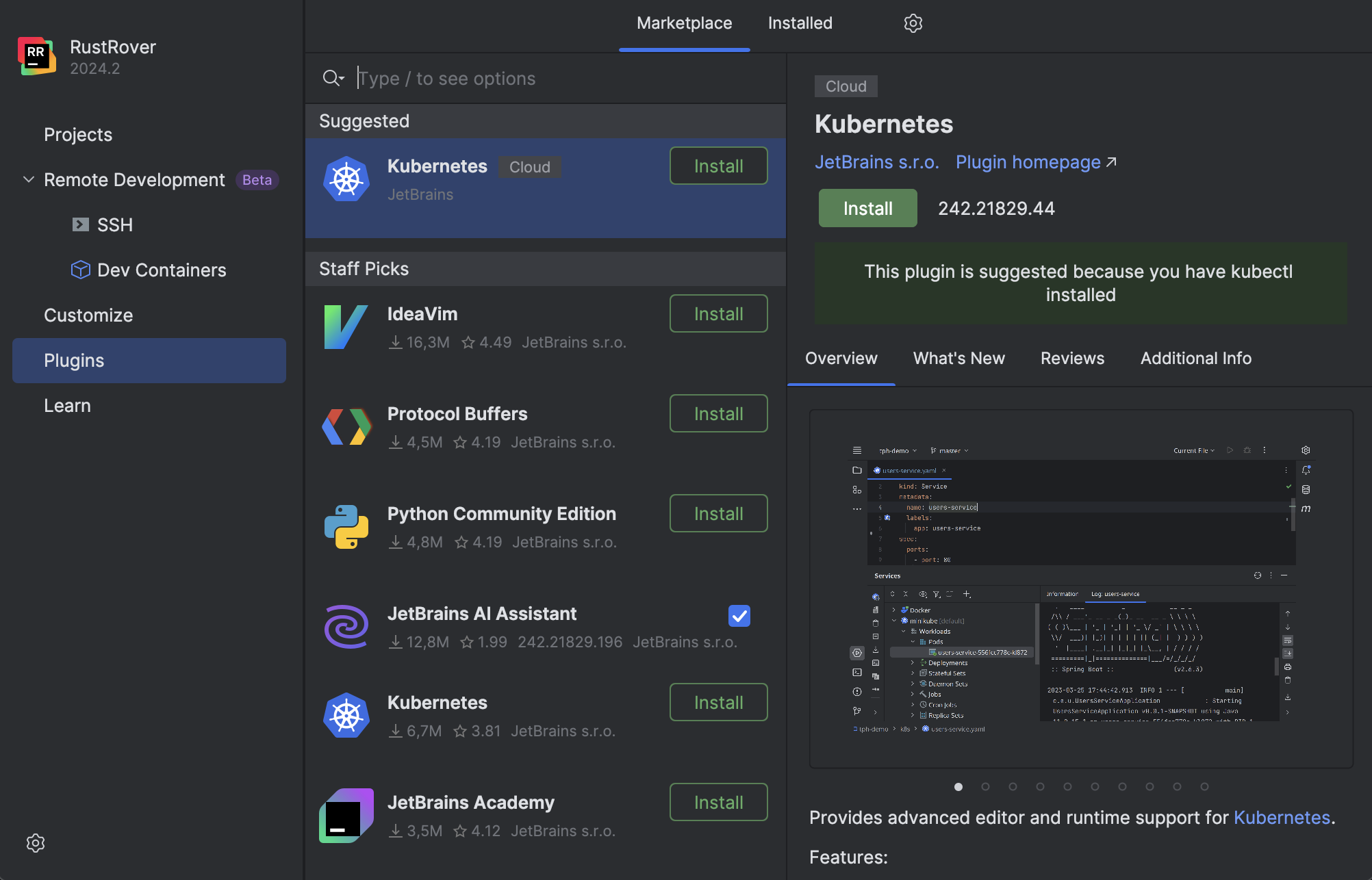Image resolution: width=1372 pixels, height=880 pixels.
Task: Click the RustRover logo icon
Action: (37, 56)
